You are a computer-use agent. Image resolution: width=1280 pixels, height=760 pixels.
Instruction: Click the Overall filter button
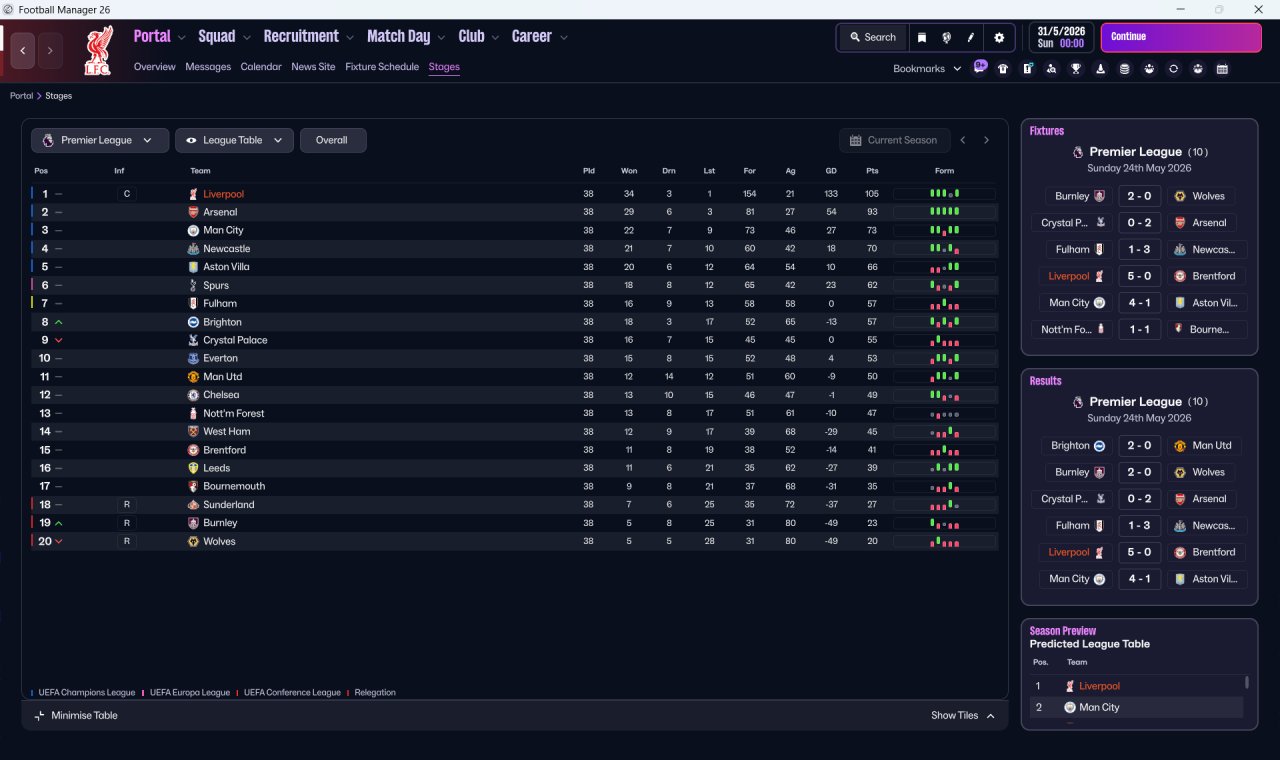point(333,140)
